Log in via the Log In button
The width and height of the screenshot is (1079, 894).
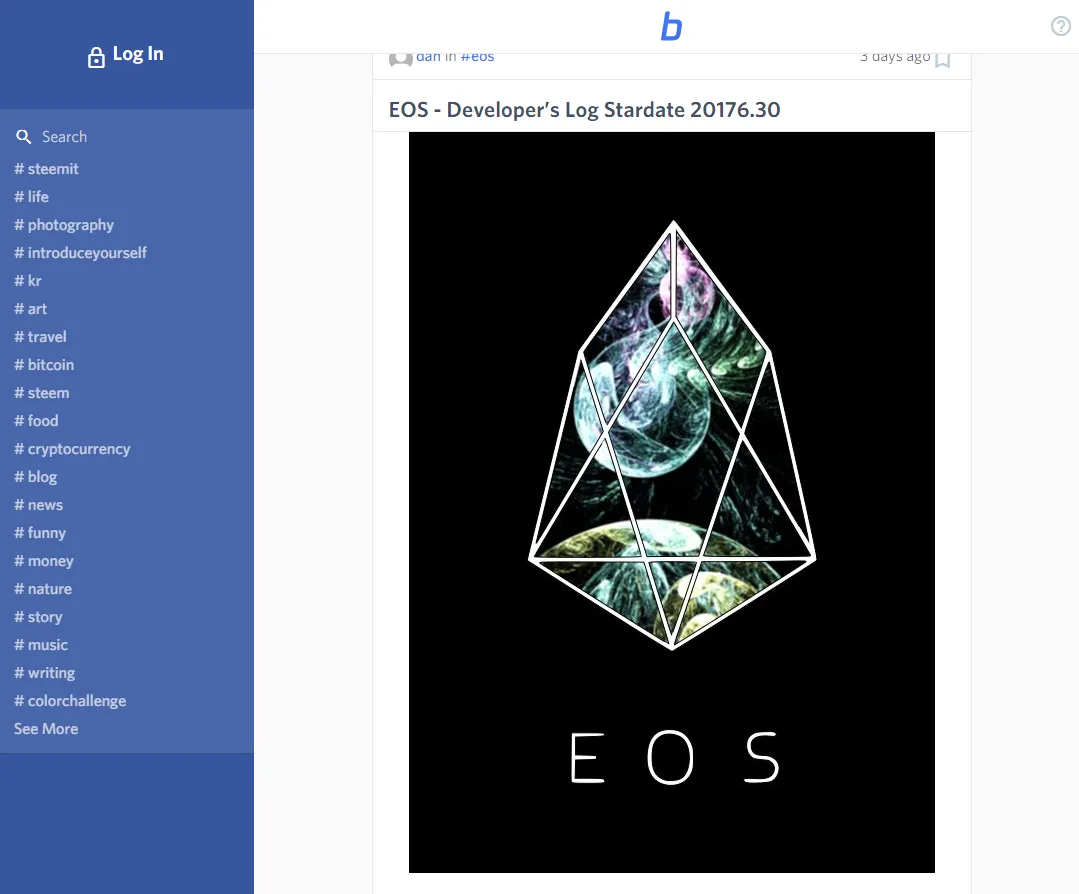point(126,54)
